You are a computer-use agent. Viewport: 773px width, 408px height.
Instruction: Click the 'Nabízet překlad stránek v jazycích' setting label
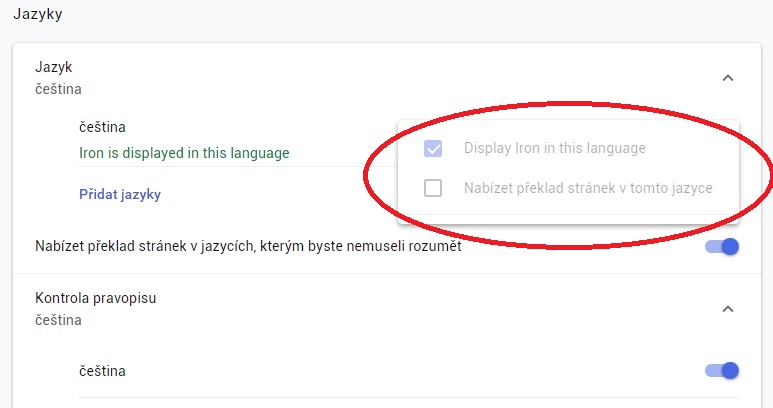248,246
